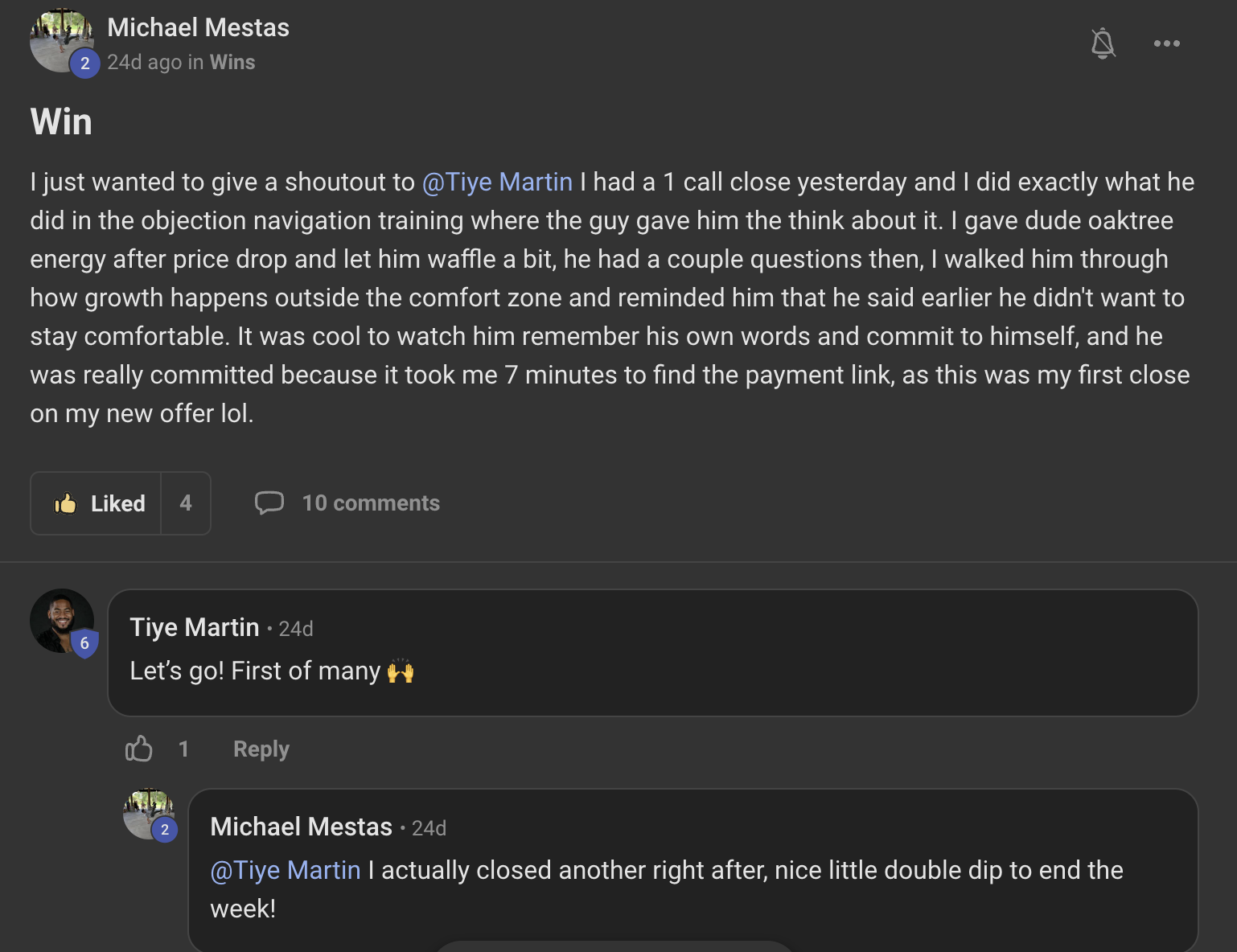Open the post's like count of 4
Screen dimensions: 1237x952
point(186,503)
